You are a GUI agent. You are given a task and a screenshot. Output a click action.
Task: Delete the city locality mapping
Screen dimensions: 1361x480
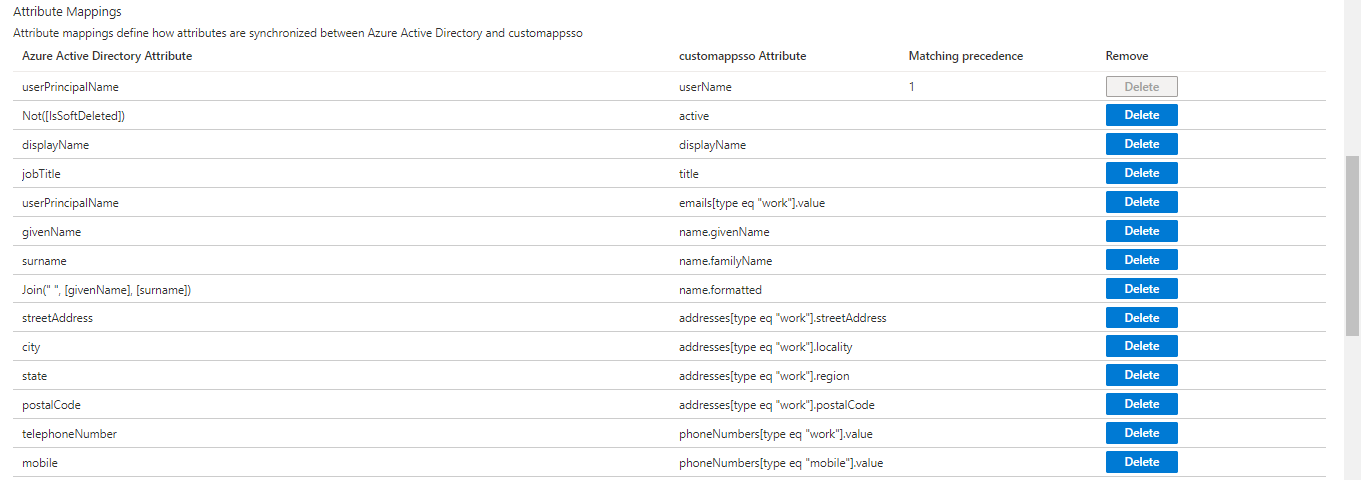pos(1141,346)
